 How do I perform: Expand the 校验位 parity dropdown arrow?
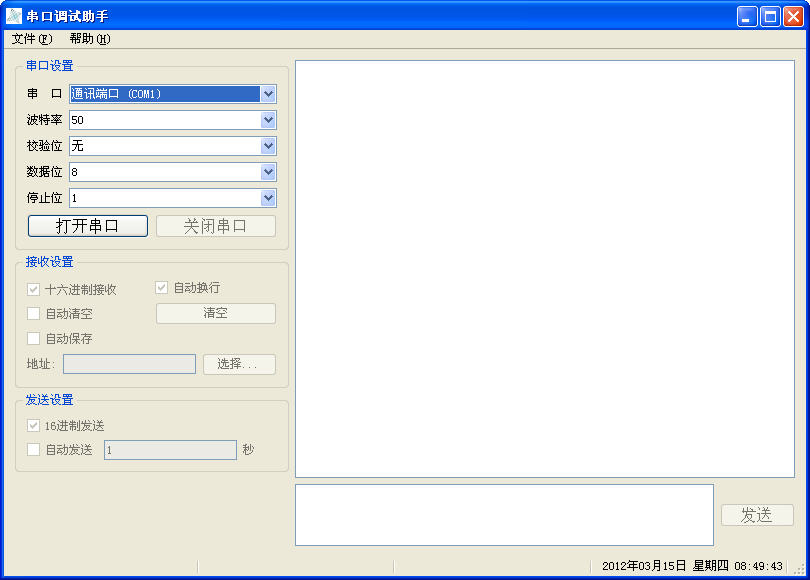(x=268, y=146)
